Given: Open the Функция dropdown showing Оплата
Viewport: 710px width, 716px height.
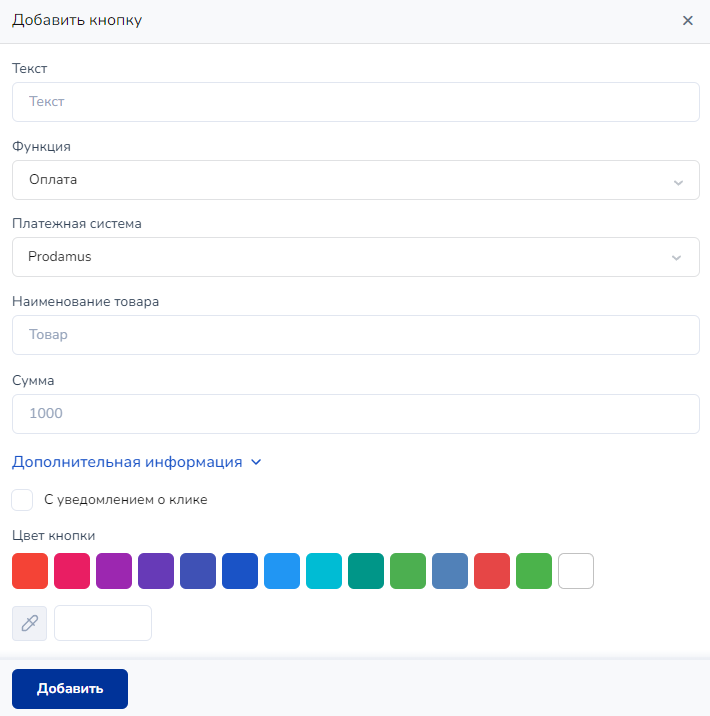Looking at the screenshot, I should click(x=355, y=180).
